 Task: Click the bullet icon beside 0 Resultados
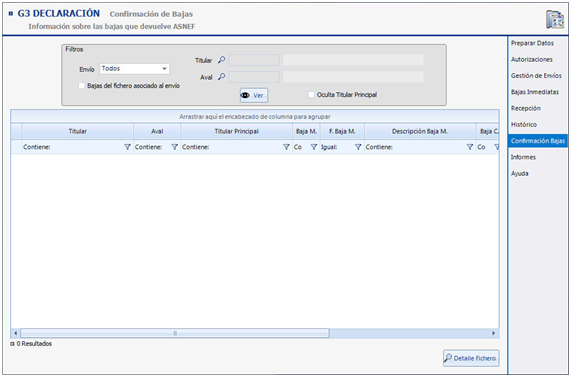(x=12, y=344)
